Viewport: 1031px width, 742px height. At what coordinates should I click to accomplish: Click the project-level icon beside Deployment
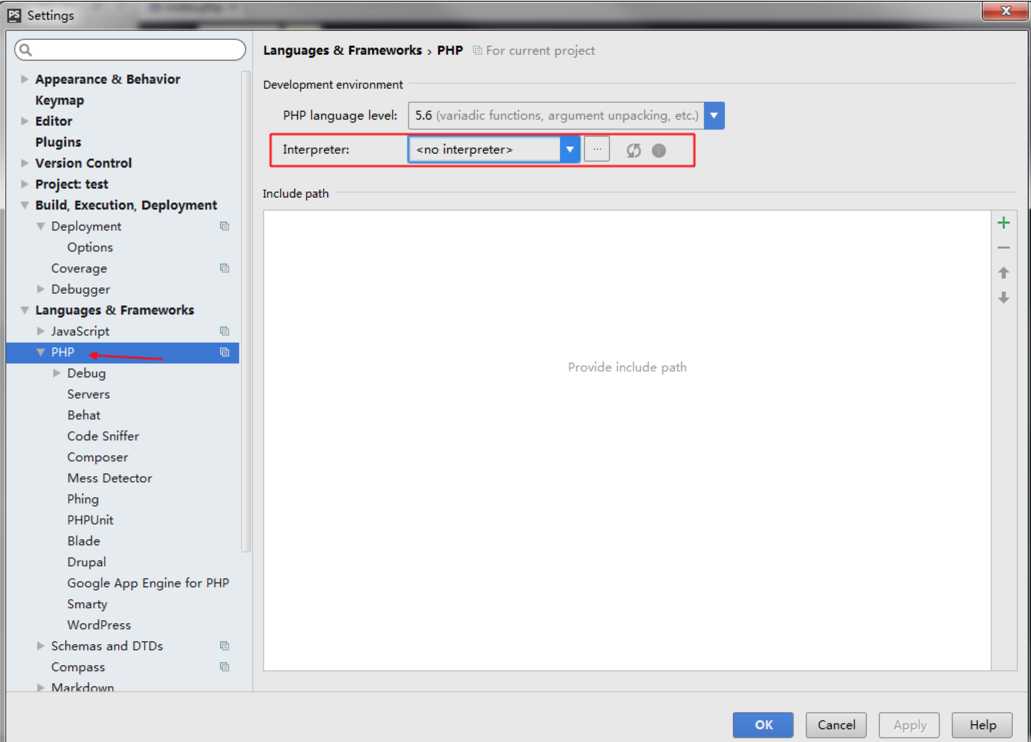224,226
